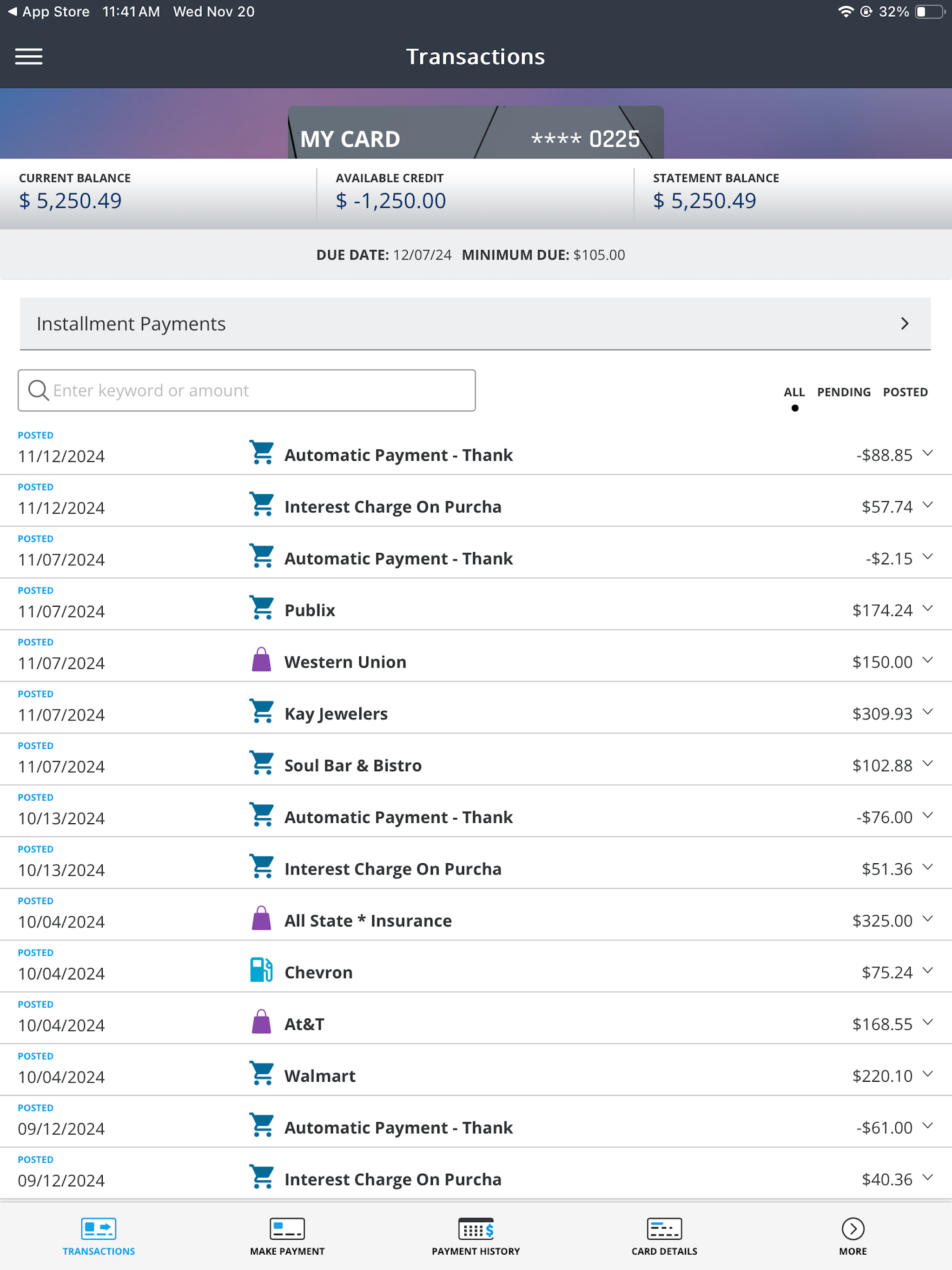Tap the minimum due $105.00

599,255
